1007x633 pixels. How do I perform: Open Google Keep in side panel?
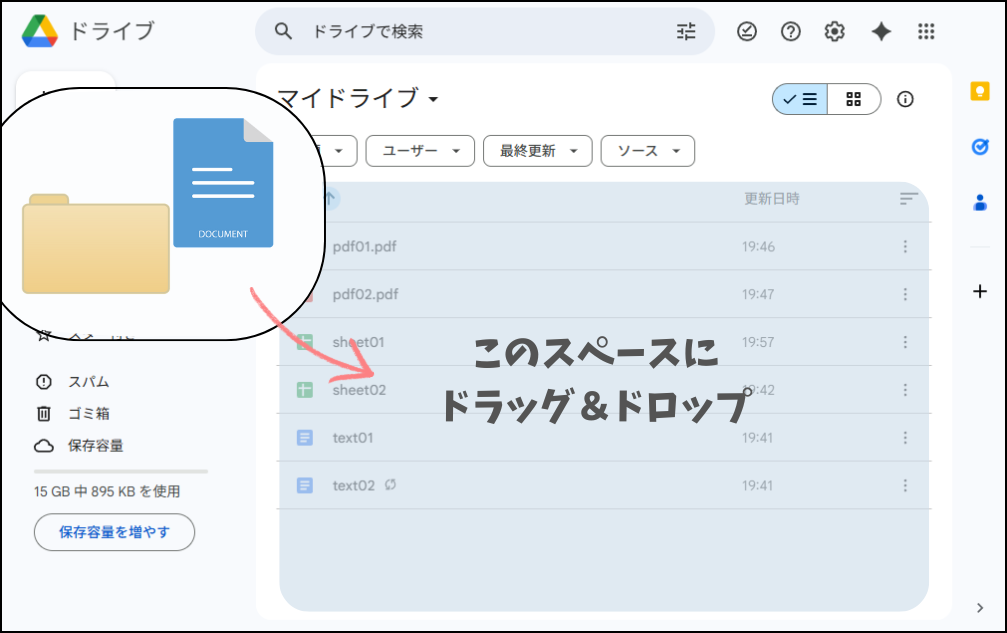(979, 91)
